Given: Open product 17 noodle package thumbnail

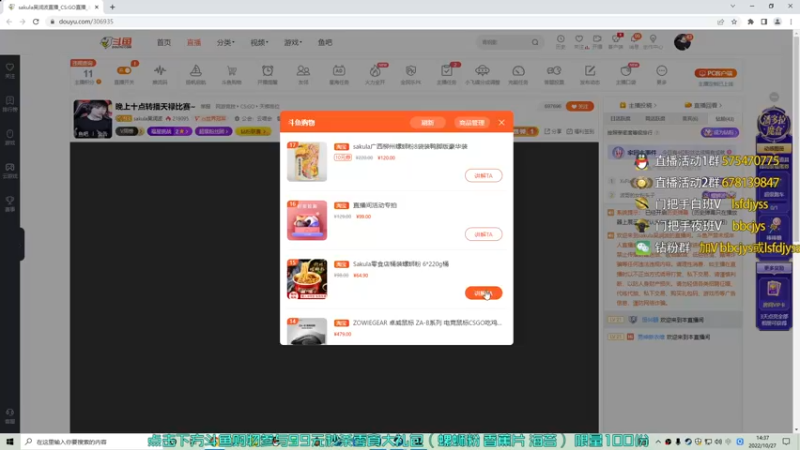Looking at the screenshot, I should [x=307, y=161].
